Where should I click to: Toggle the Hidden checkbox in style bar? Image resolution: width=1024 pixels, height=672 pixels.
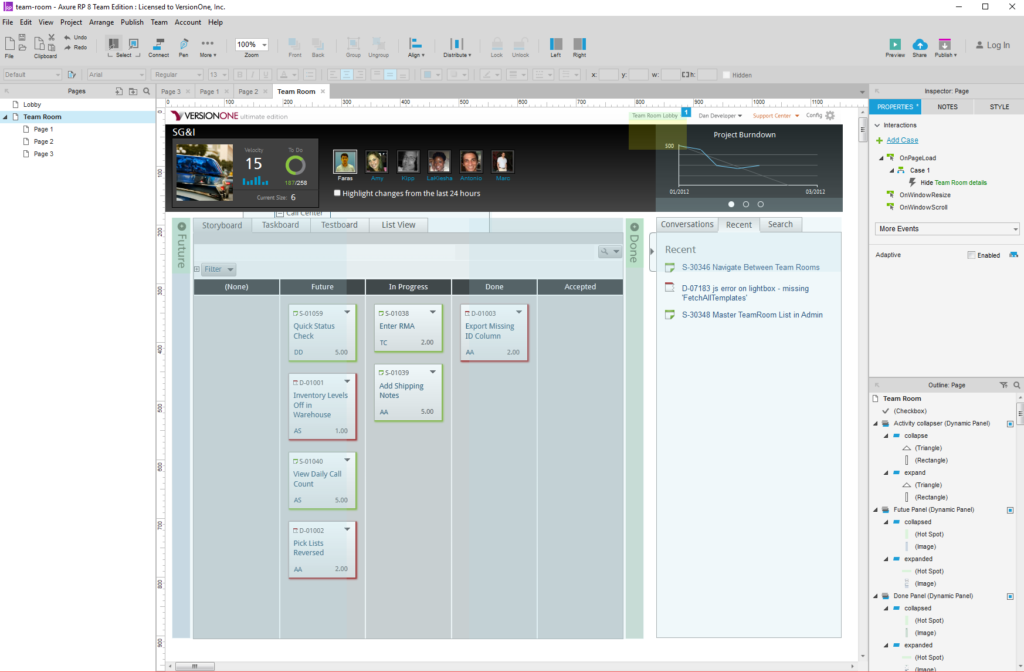[x=726, y=75]
